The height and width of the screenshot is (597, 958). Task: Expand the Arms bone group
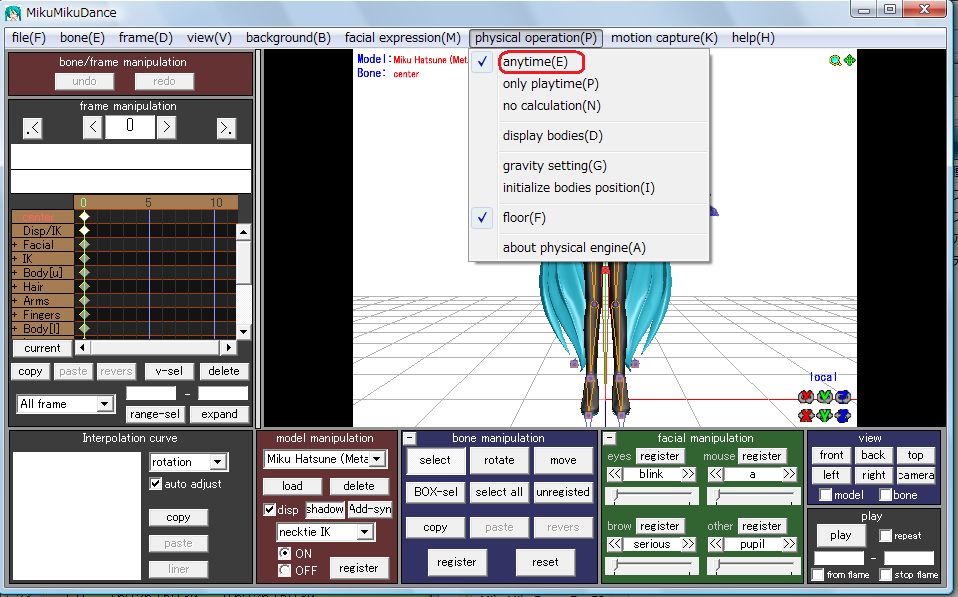click(x=15, y=301)
